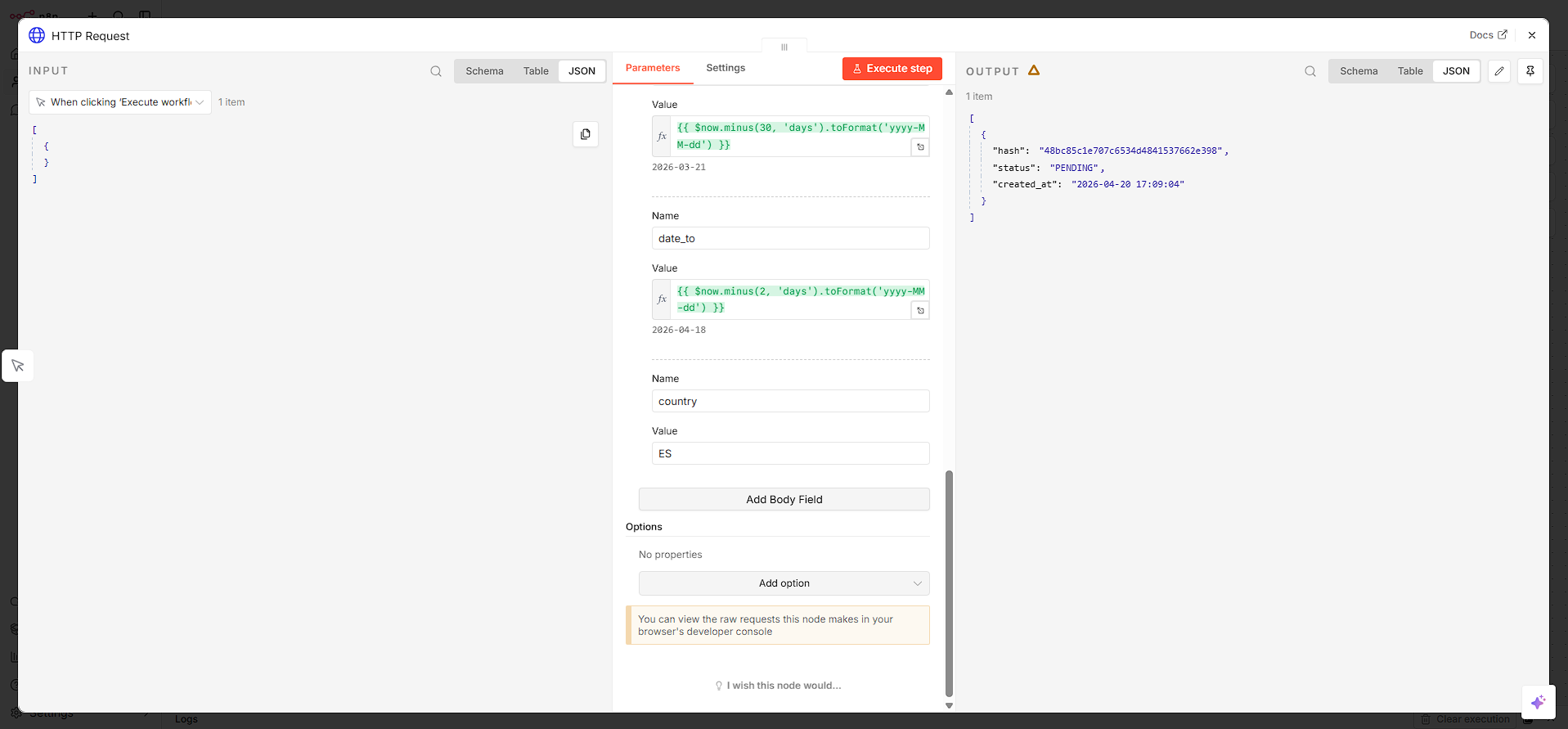Click the 2026-03-21 preview result

[x=679, y=167]
